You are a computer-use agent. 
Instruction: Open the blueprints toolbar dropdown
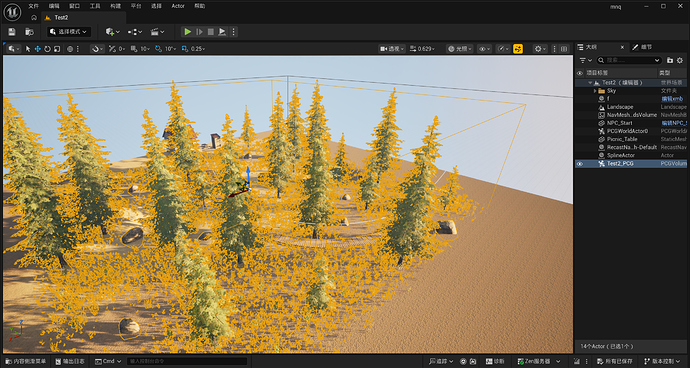pos(135,32)
